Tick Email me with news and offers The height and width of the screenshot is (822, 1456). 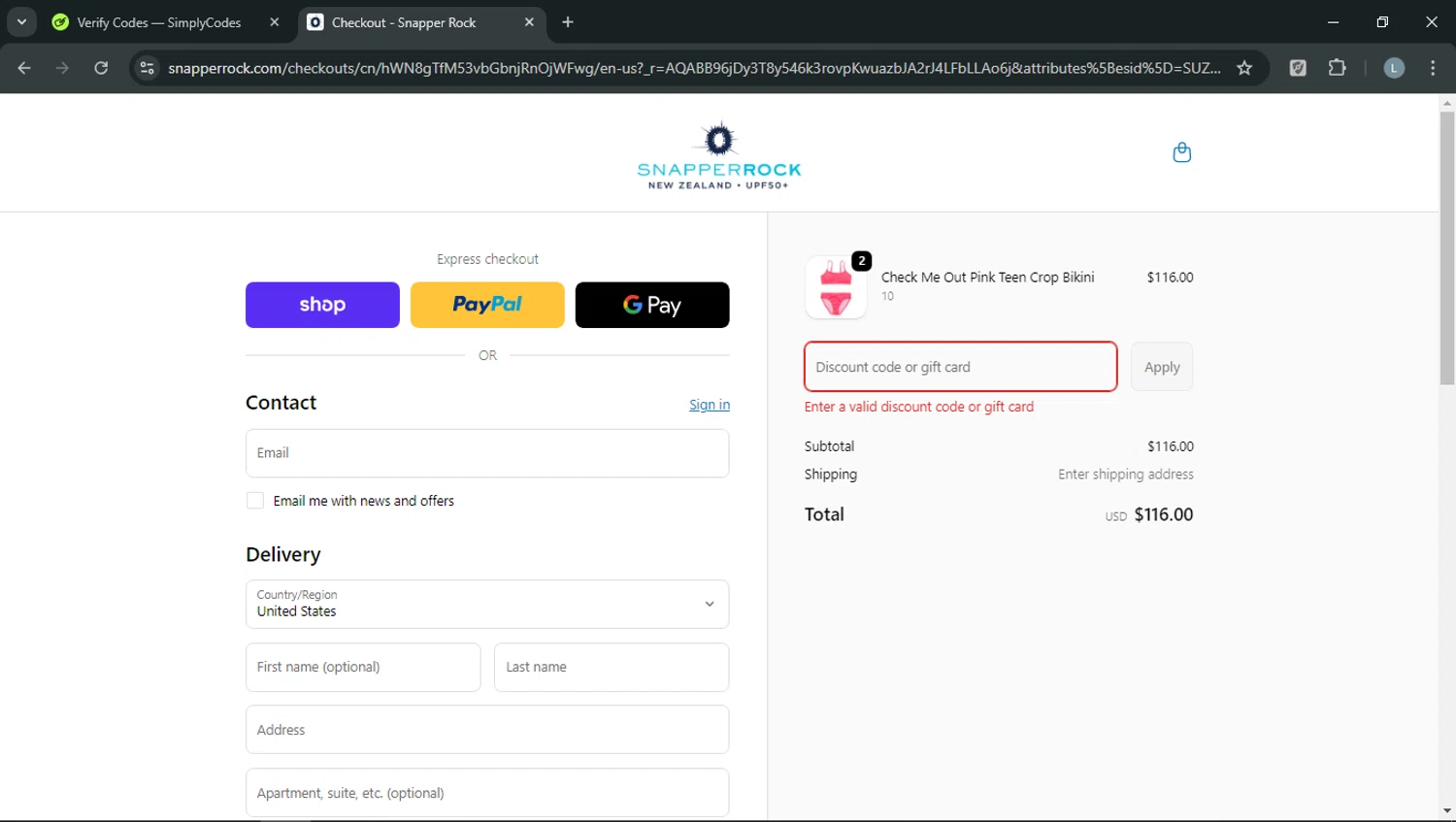click(x=255, y=501)
